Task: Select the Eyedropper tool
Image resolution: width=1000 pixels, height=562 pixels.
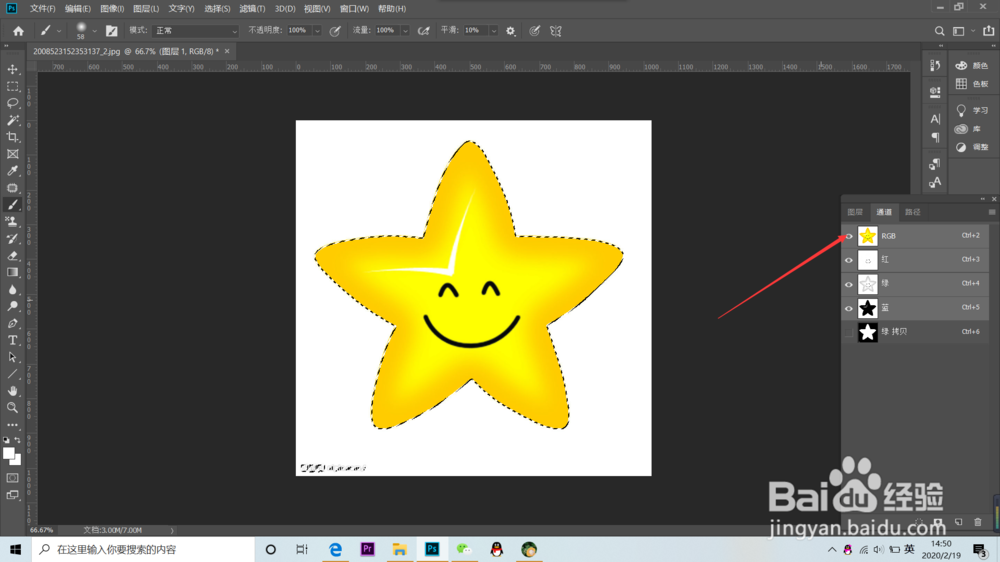Action: point(12,171)
